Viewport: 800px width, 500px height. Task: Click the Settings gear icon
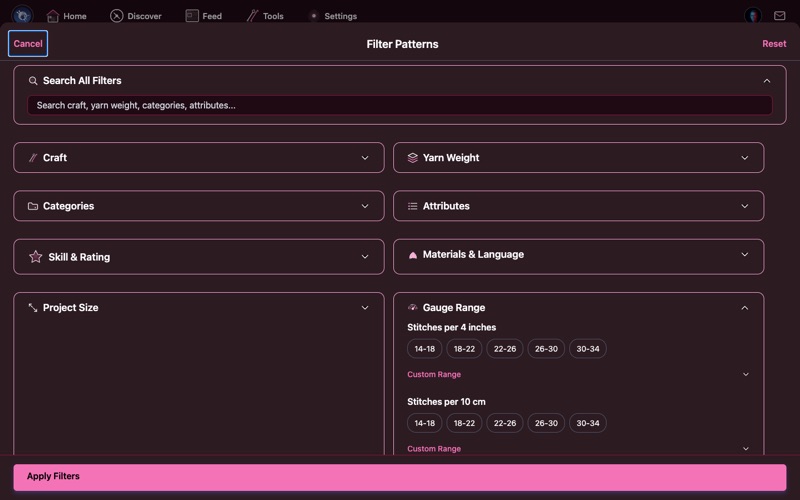point(314,16)
